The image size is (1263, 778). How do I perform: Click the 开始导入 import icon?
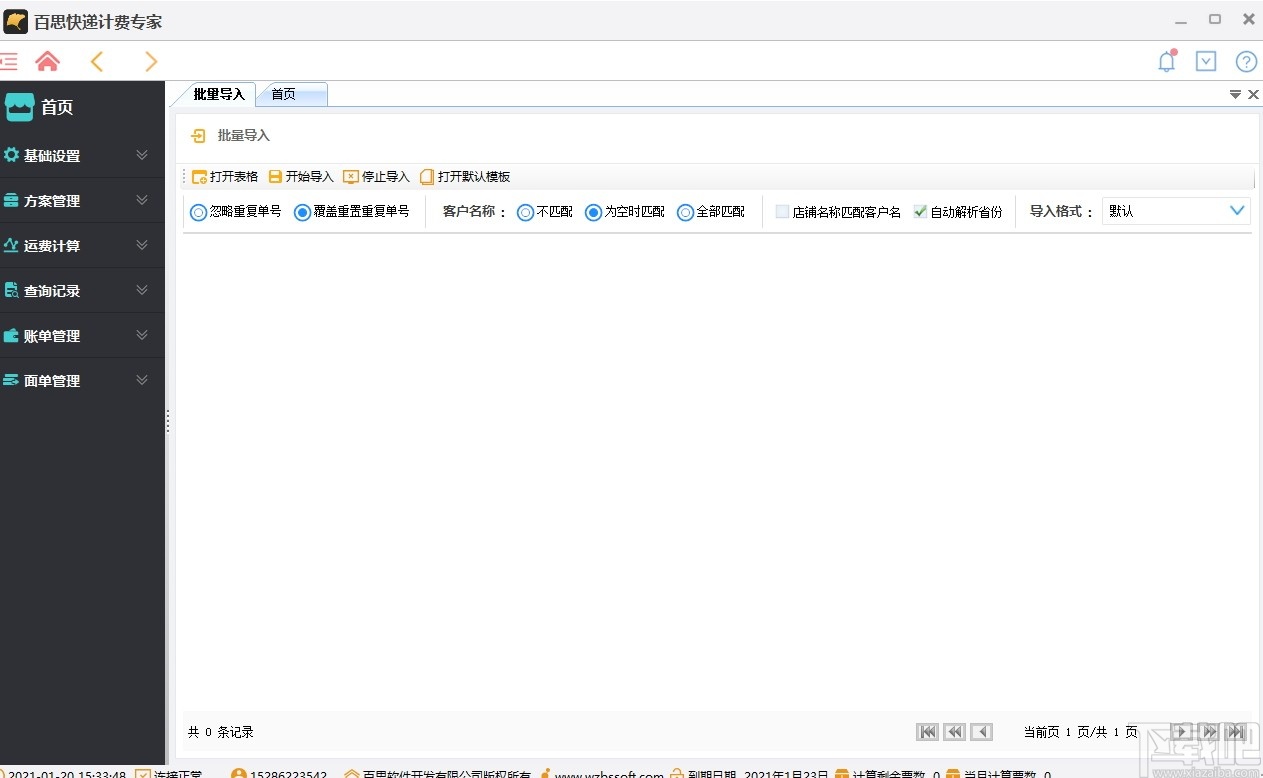click(299, 176)
